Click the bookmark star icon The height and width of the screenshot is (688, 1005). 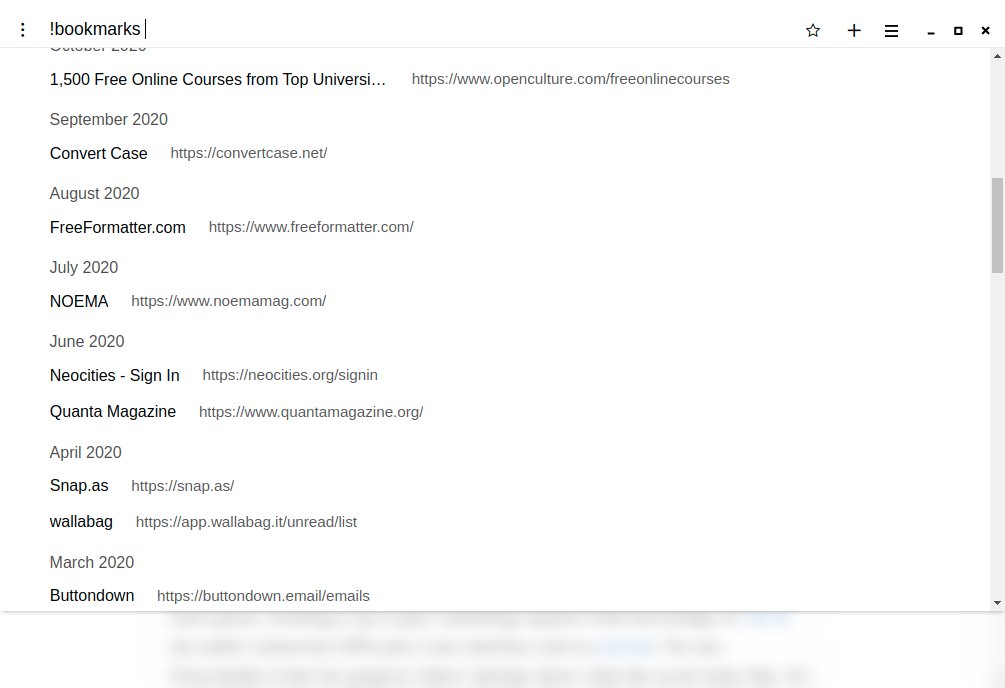coord(813,31)
